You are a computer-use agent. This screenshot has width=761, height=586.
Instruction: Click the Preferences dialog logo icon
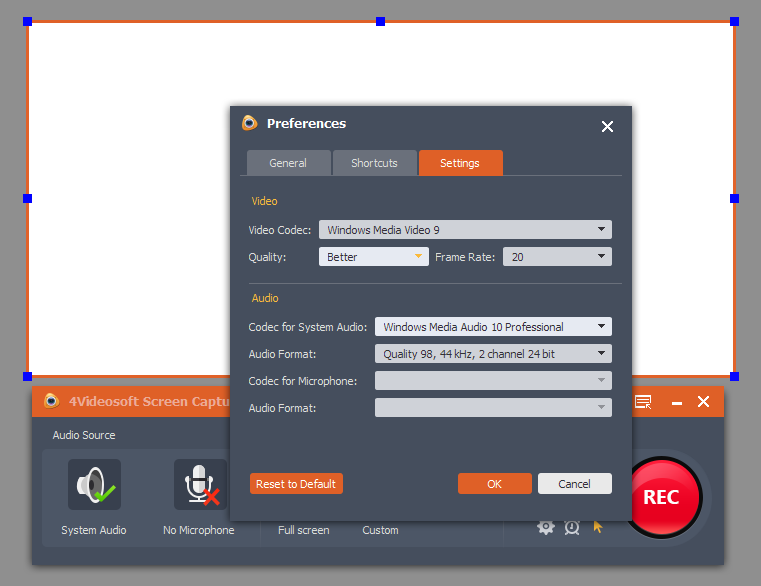[x=249, y=123]
